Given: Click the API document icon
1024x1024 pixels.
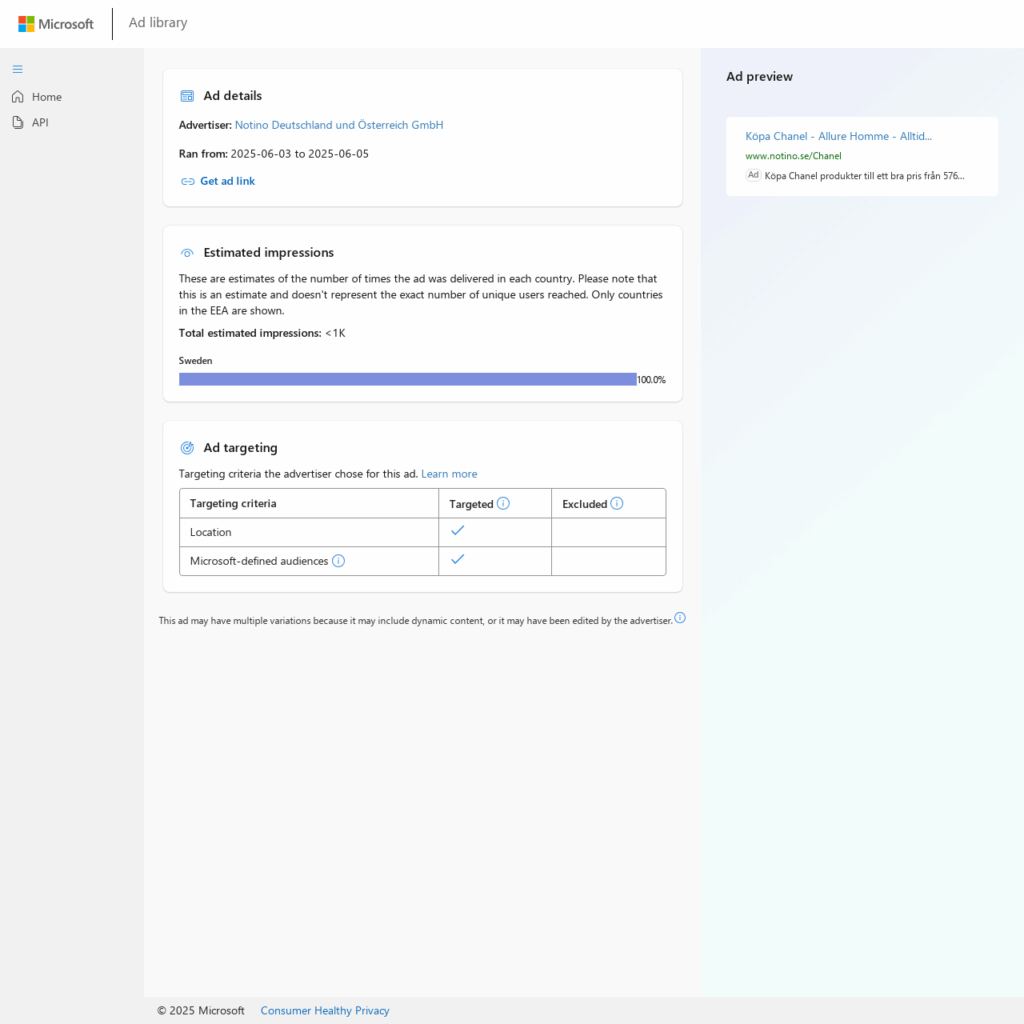Looking at the screenshot, I should pos(18,122).
